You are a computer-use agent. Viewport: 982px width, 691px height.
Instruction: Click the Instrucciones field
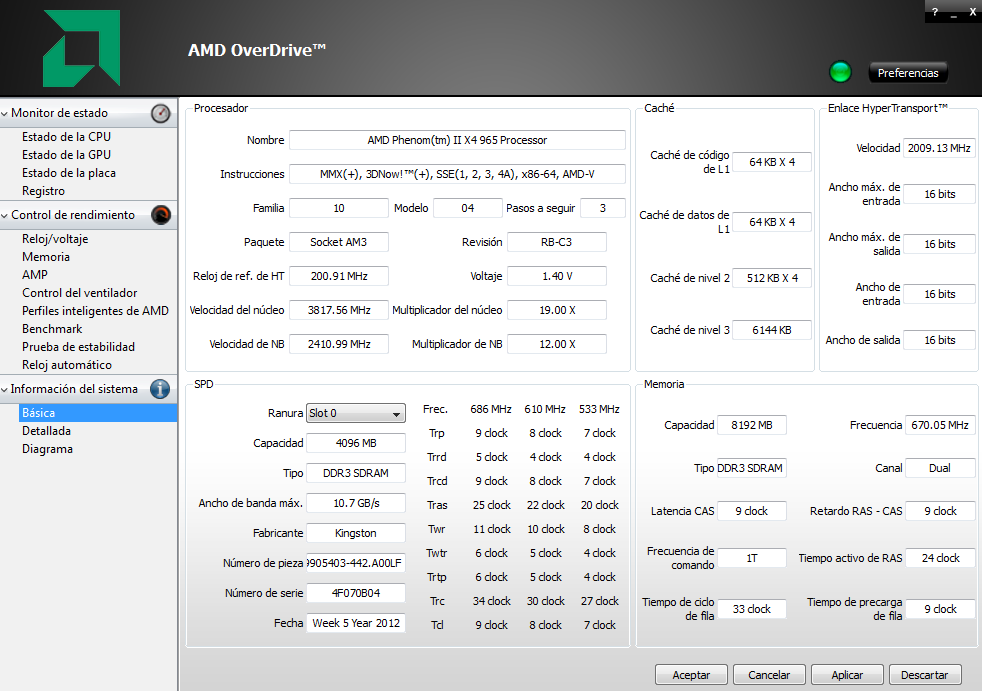click(x=457, y=174)
